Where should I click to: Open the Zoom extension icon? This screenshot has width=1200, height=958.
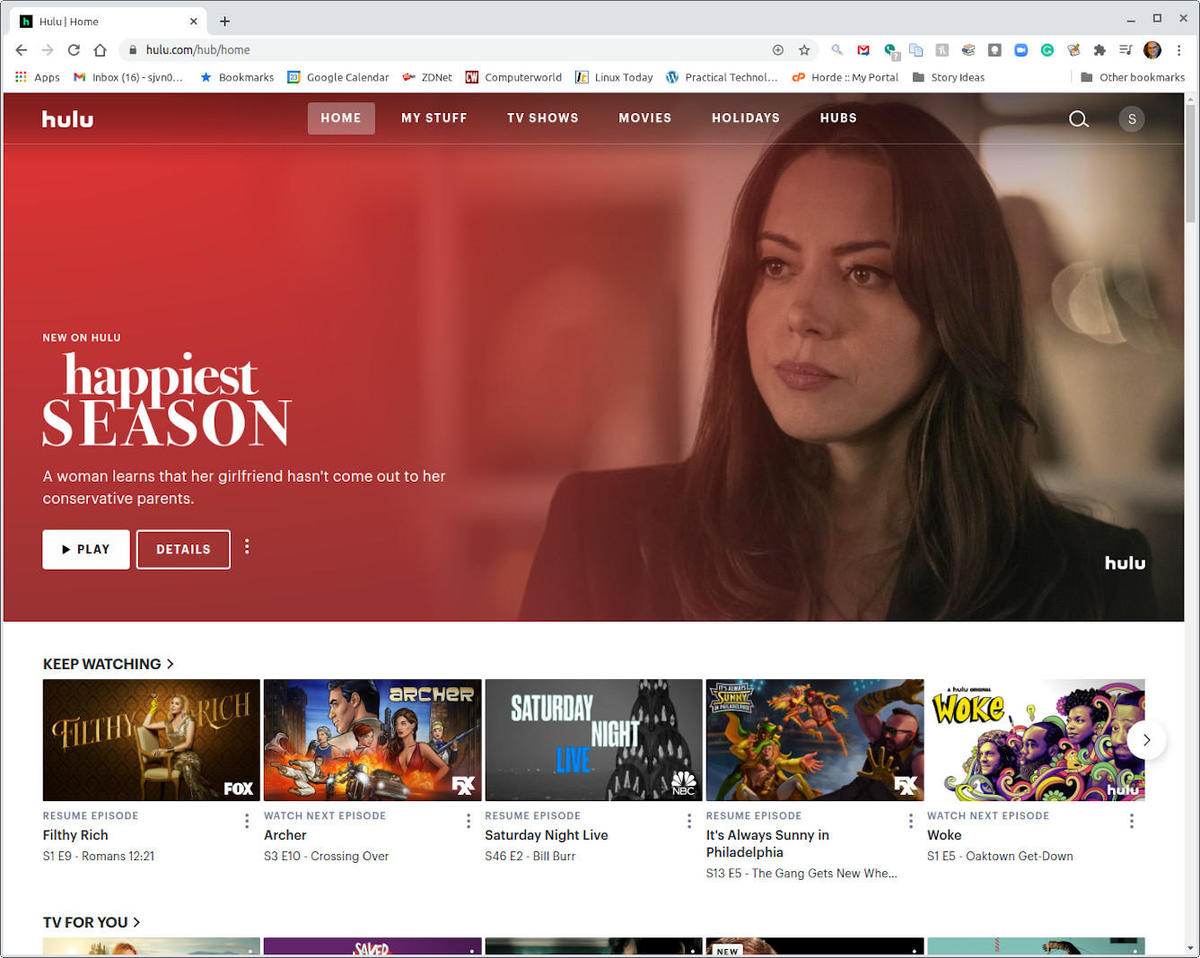tap(1021, 50)
